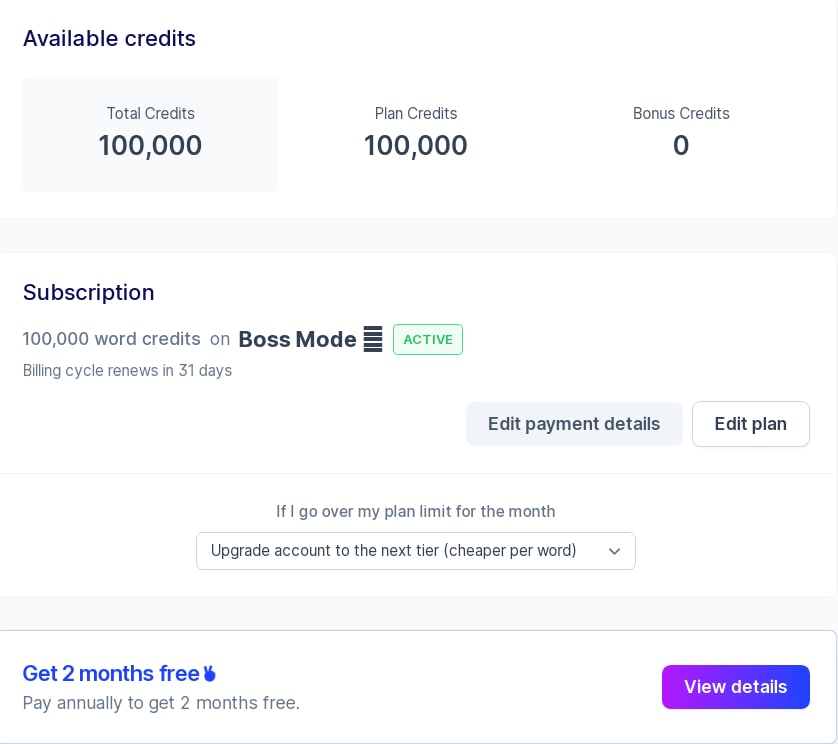Click the Edit plan button
The image size is (838, 744).
pyautogui.click(x=750, y=424)
